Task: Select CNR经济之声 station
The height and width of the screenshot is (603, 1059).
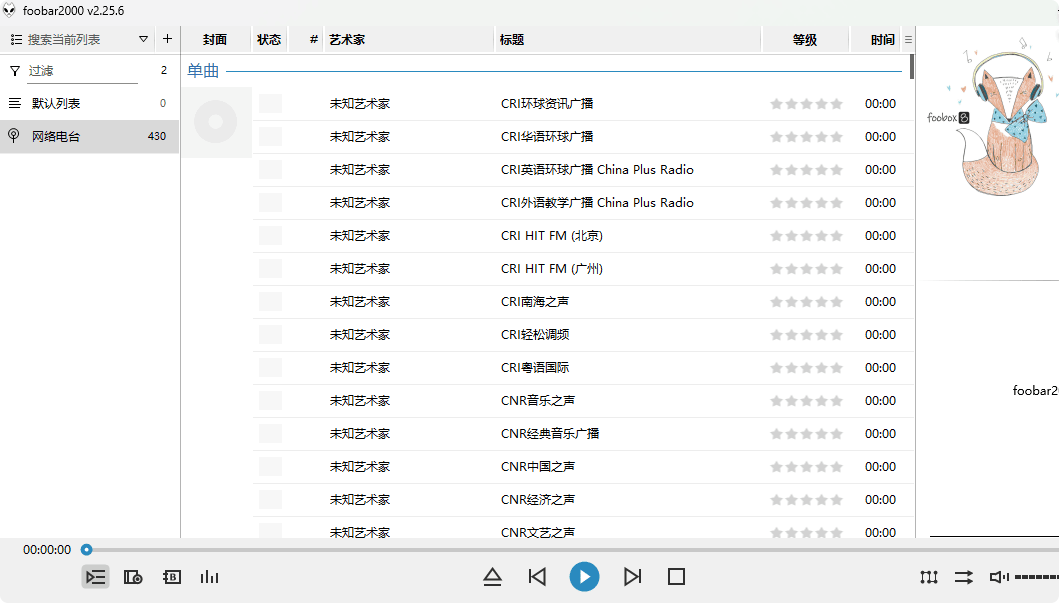Action: tap(584, 500)
